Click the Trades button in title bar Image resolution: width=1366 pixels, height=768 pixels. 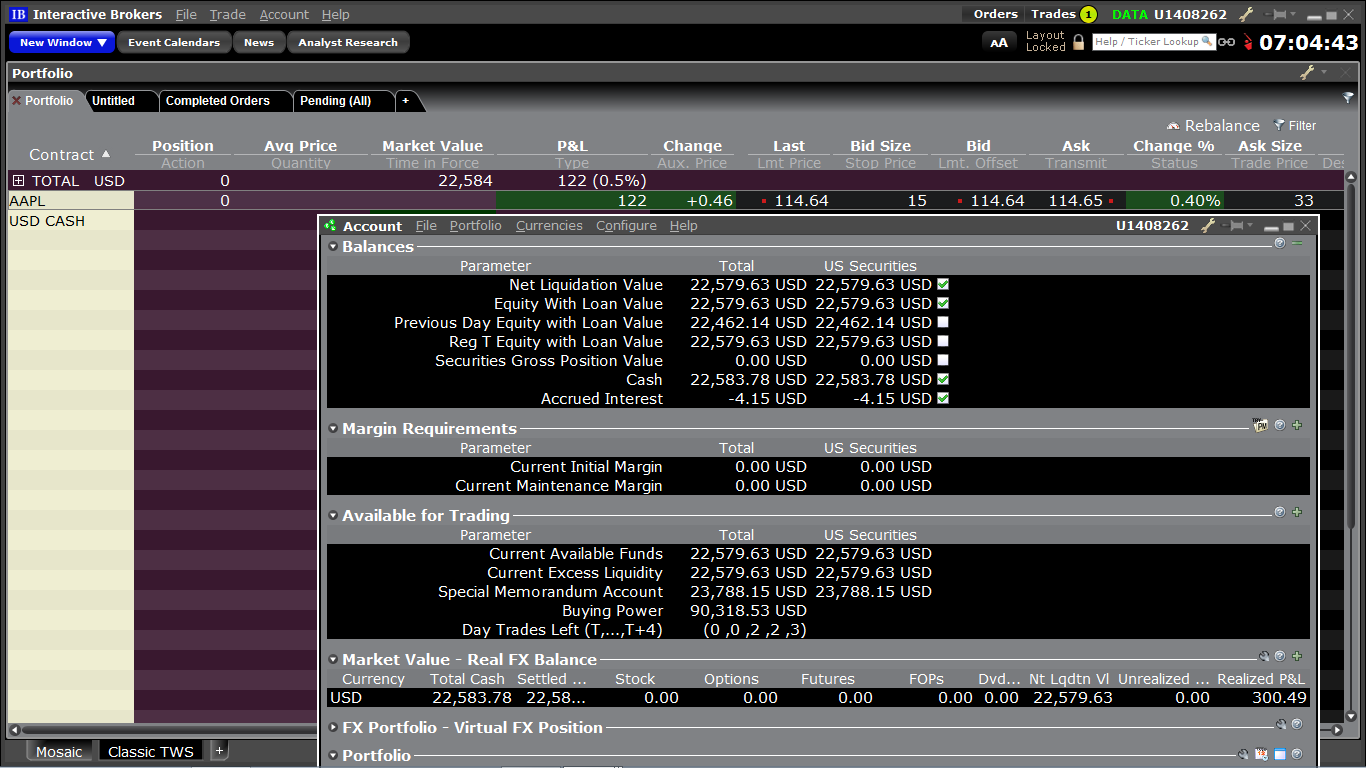click(x=1063, y=14)
